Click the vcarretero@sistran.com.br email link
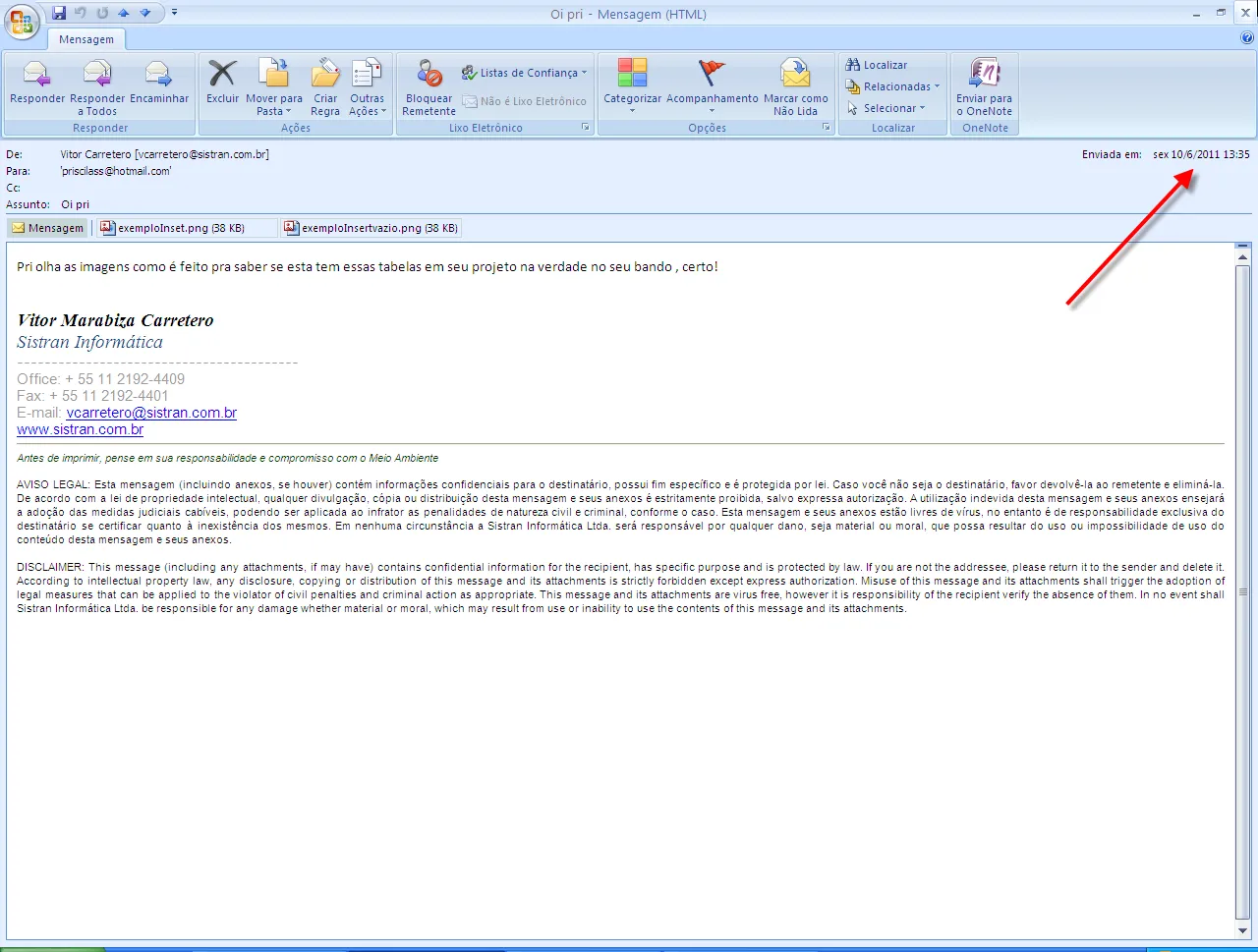Screen dimensions: 1258x952 tap(151, 413)
